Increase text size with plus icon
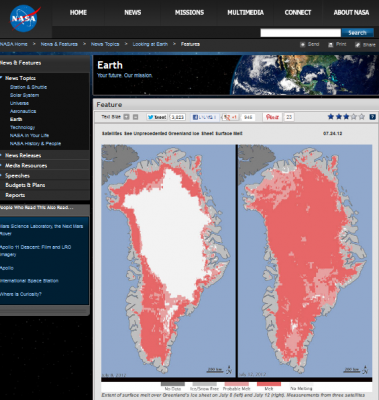The image size is (379, 400). click(126, 117)
